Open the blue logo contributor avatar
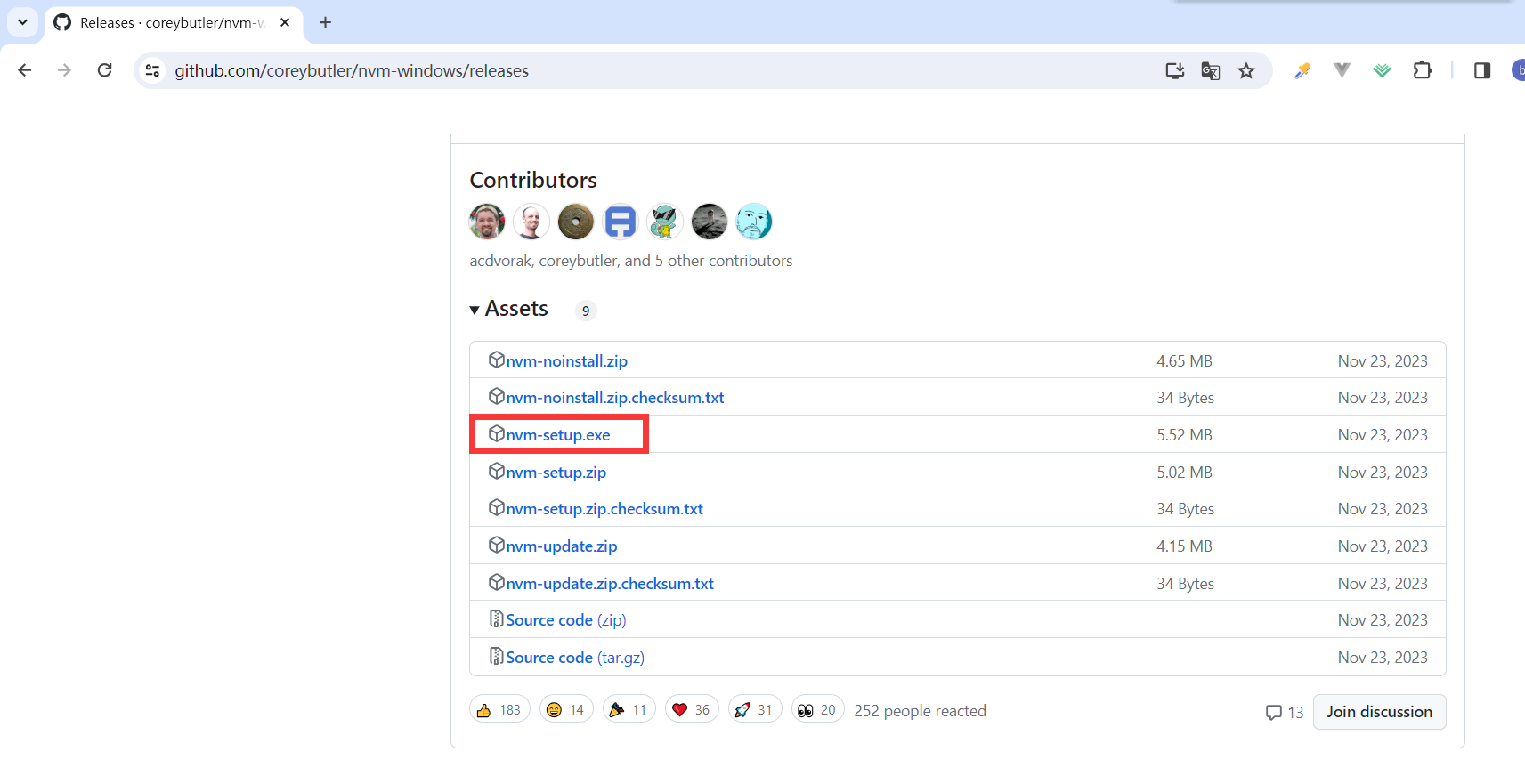The height and width of the screenshot is (784, 1525). click(x=621, y=222)
